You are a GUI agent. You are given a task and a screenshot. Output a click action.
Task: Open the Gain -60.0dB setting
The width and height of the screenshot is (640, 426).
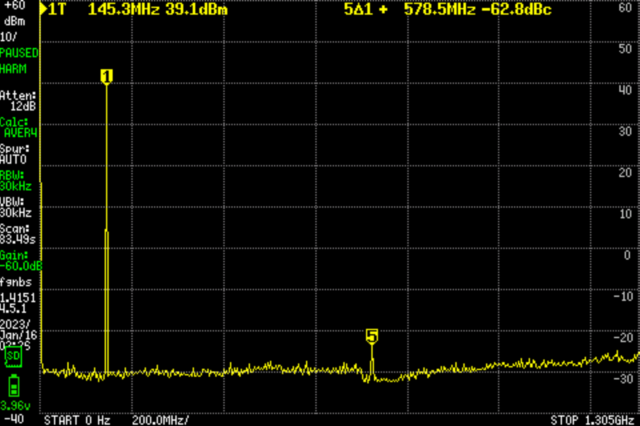click(x=21, y=261)
